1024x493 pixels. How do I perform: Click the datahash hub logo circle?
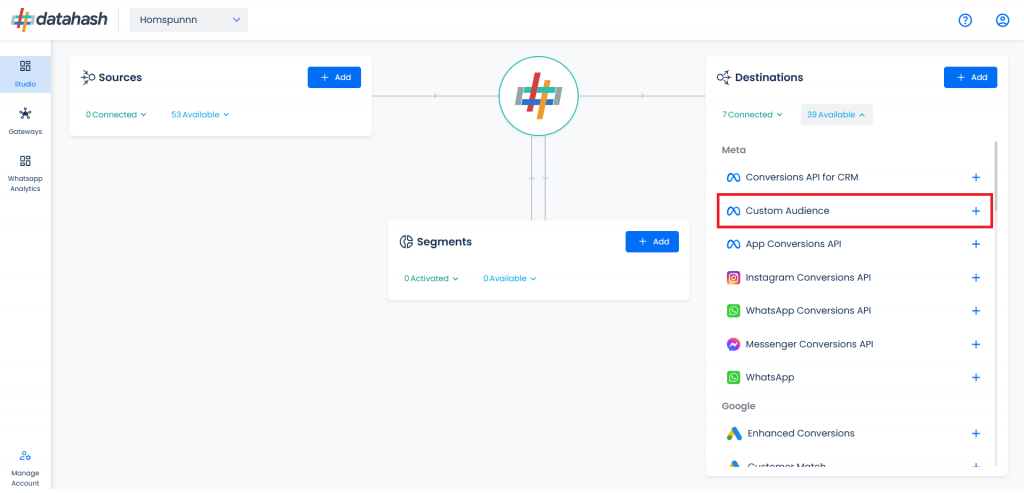click(539, 95)
